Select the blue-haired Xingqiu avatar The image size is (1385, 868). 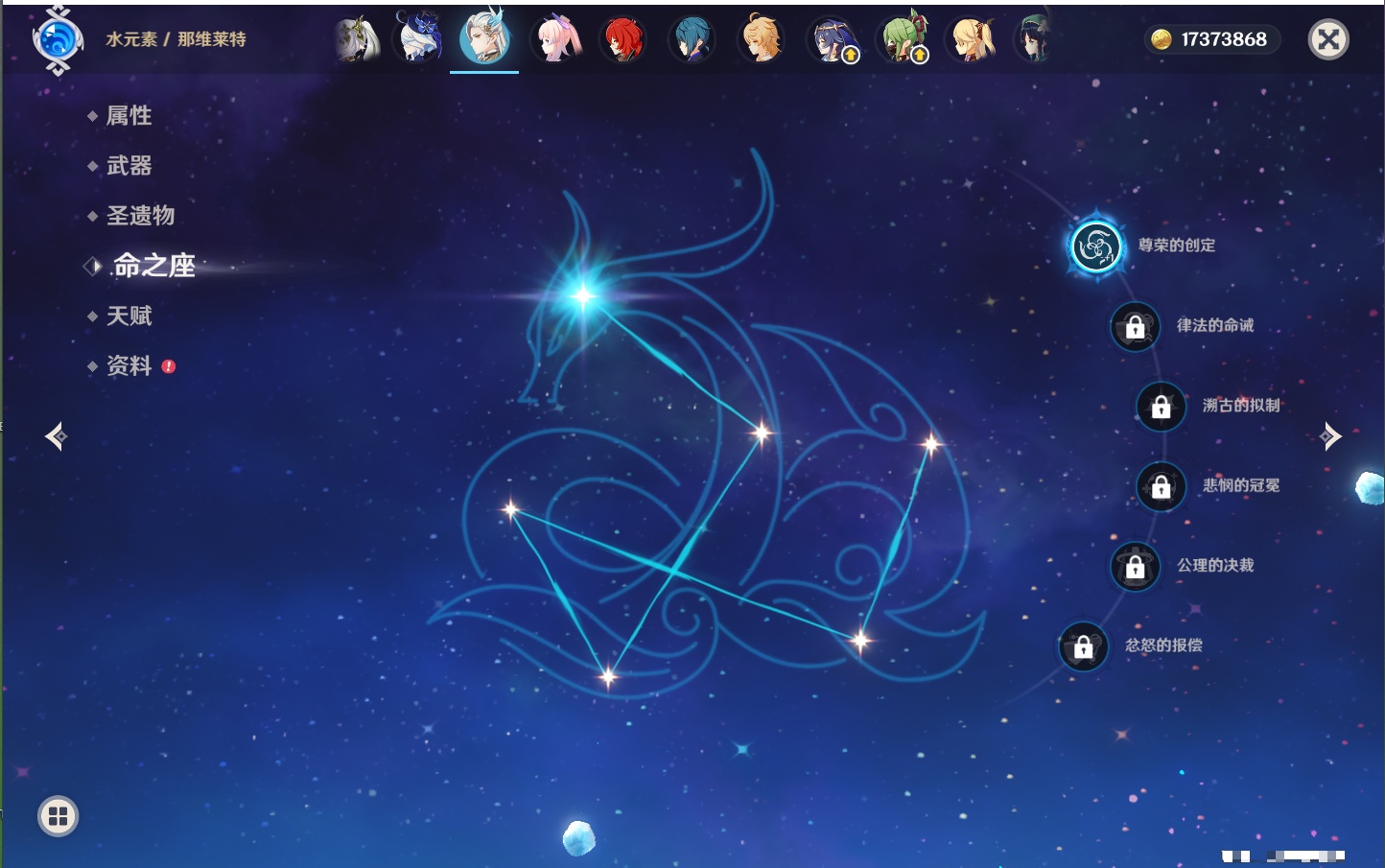point(692,39)
